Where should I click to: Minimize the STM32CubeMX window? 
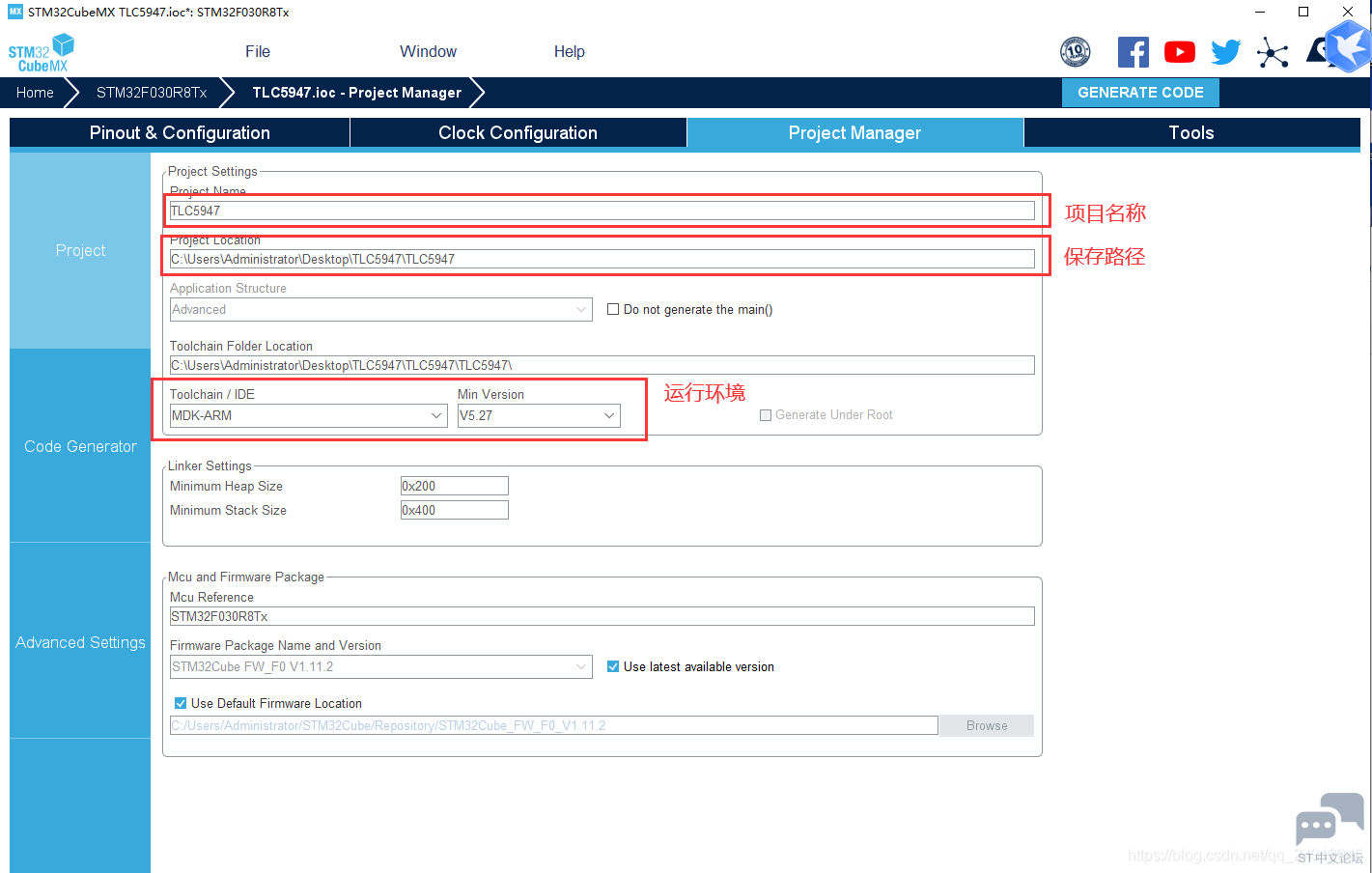[1260, 12]
